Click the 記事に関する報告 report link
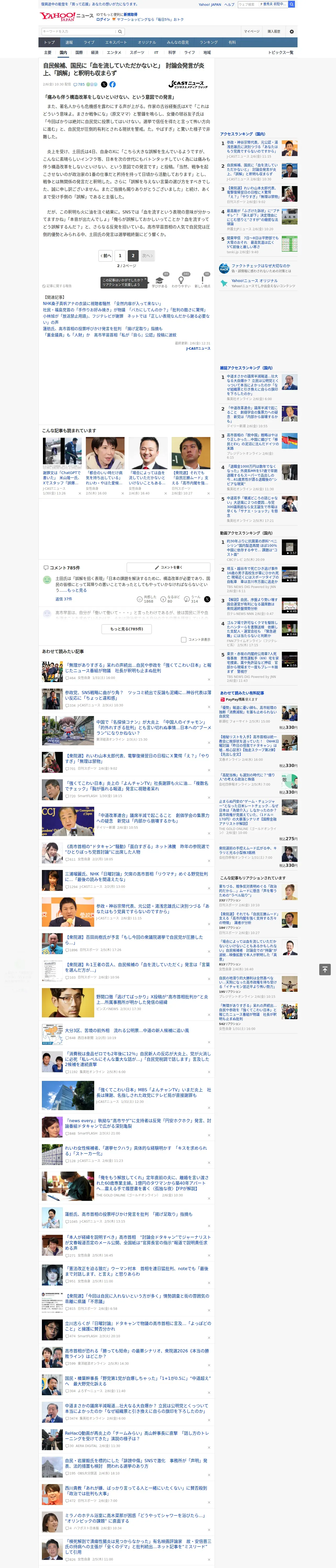This screenshot has height=1568, width=336. point(57,286)
